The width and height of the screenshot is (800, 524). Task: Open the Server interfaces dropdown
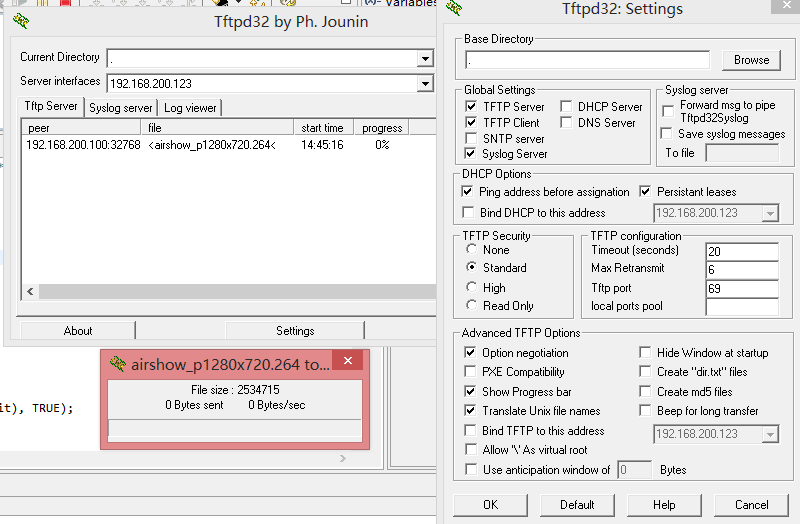point(424,83)
